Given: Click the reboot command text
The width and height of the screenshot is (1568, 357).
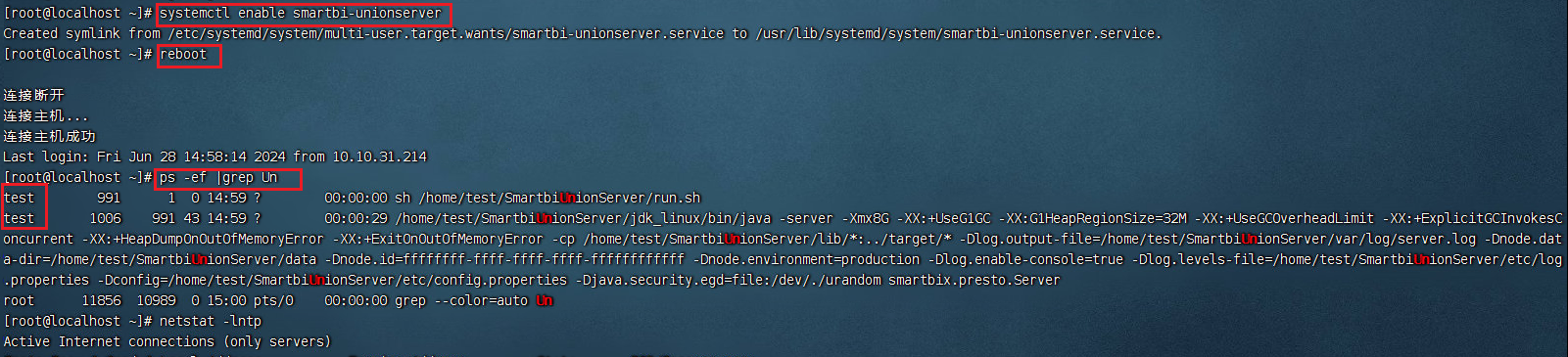Looking at the screenshot, I should click(x=183, y=55).
